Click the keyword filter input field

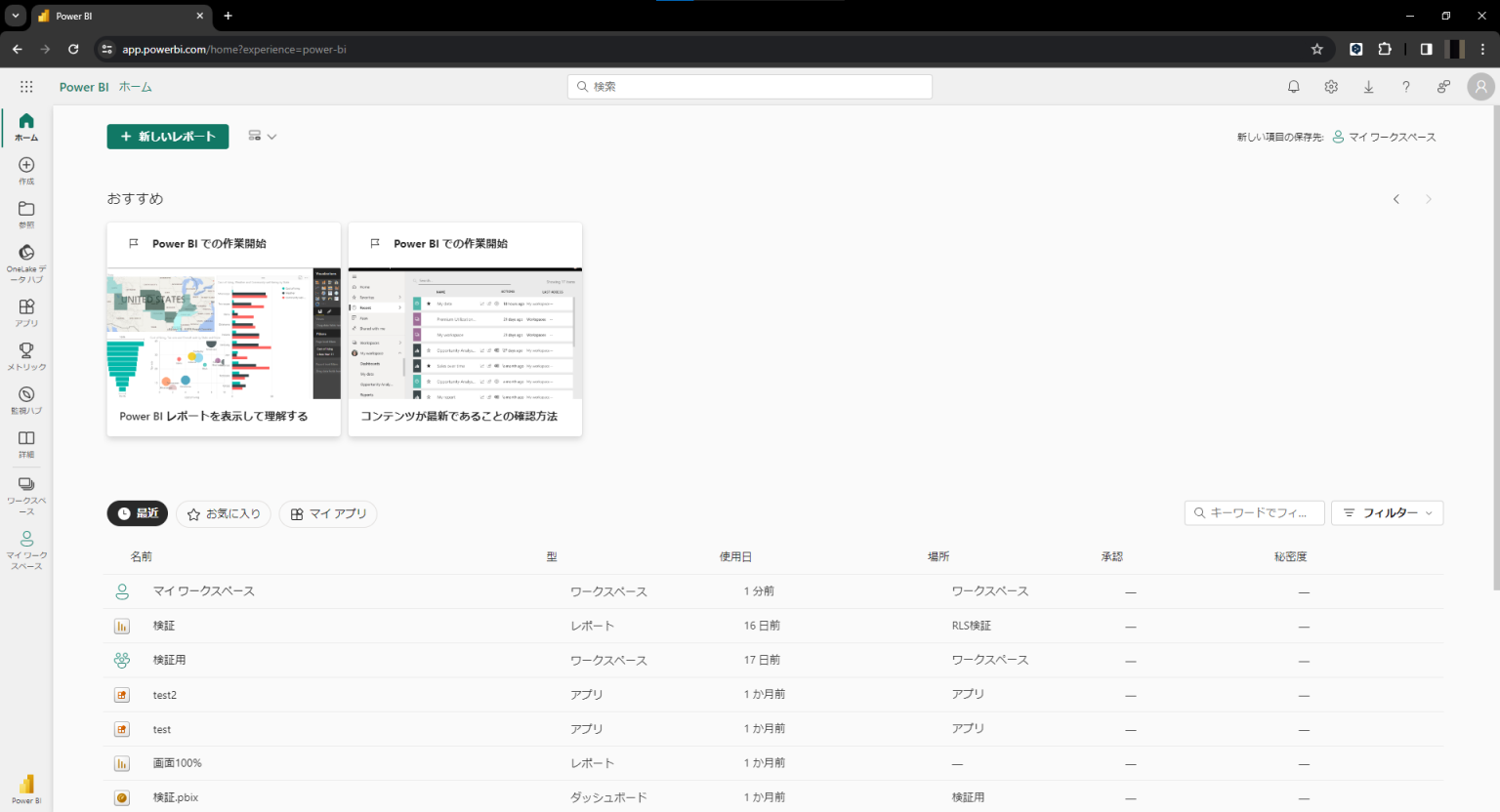click(1256, 513)
